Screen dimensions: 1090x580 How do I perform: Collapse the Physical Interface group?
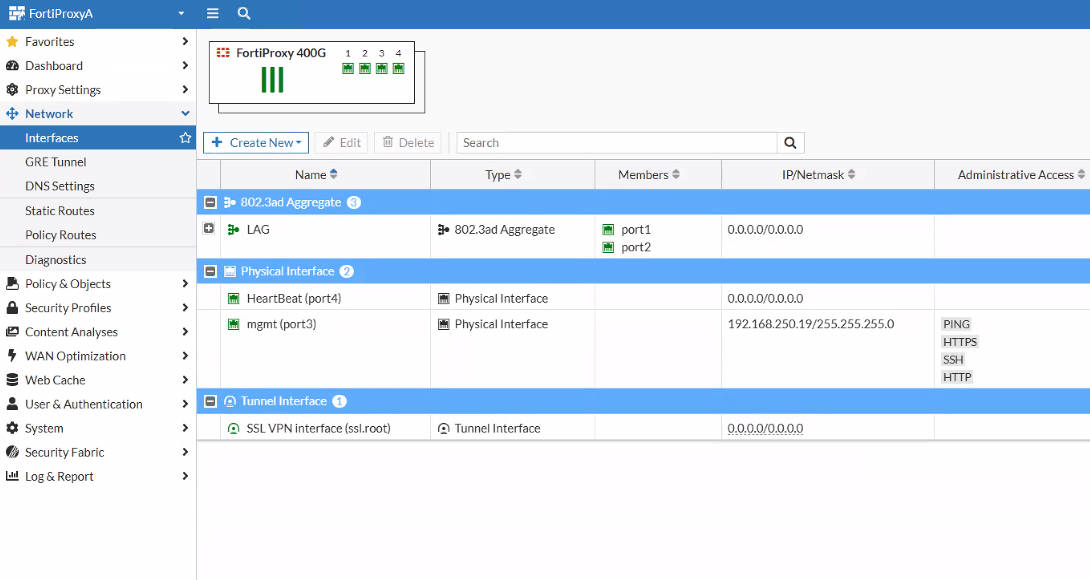(210, 271)
